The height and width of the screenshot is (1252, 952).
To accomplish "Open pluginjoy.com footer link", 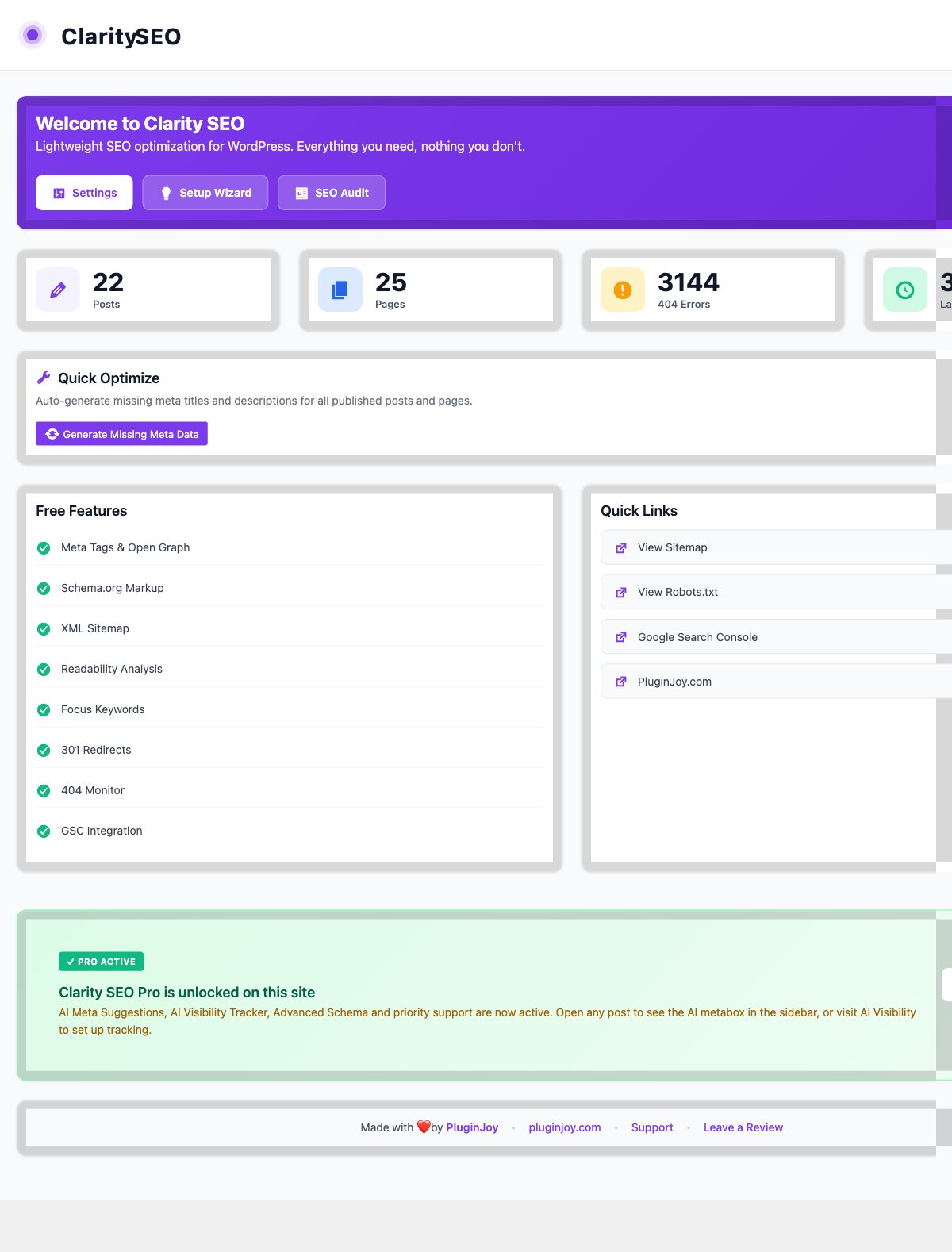I will click(565, 1127).
